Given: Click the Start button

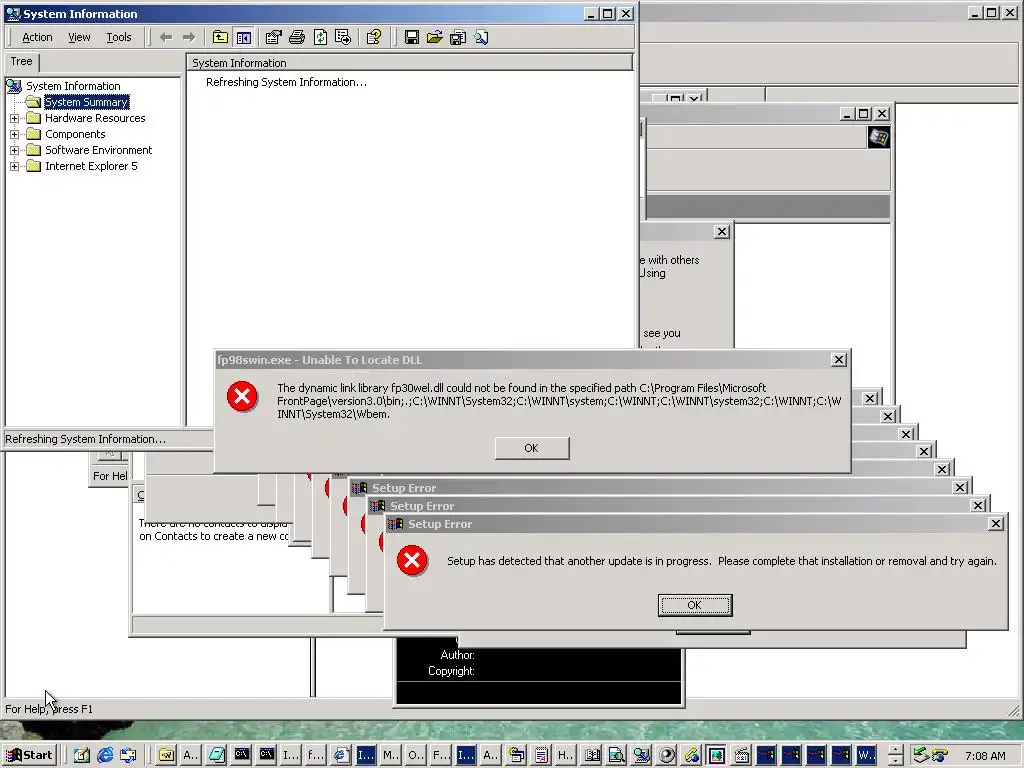Looking at the screenshot, I should coord(29,755).
